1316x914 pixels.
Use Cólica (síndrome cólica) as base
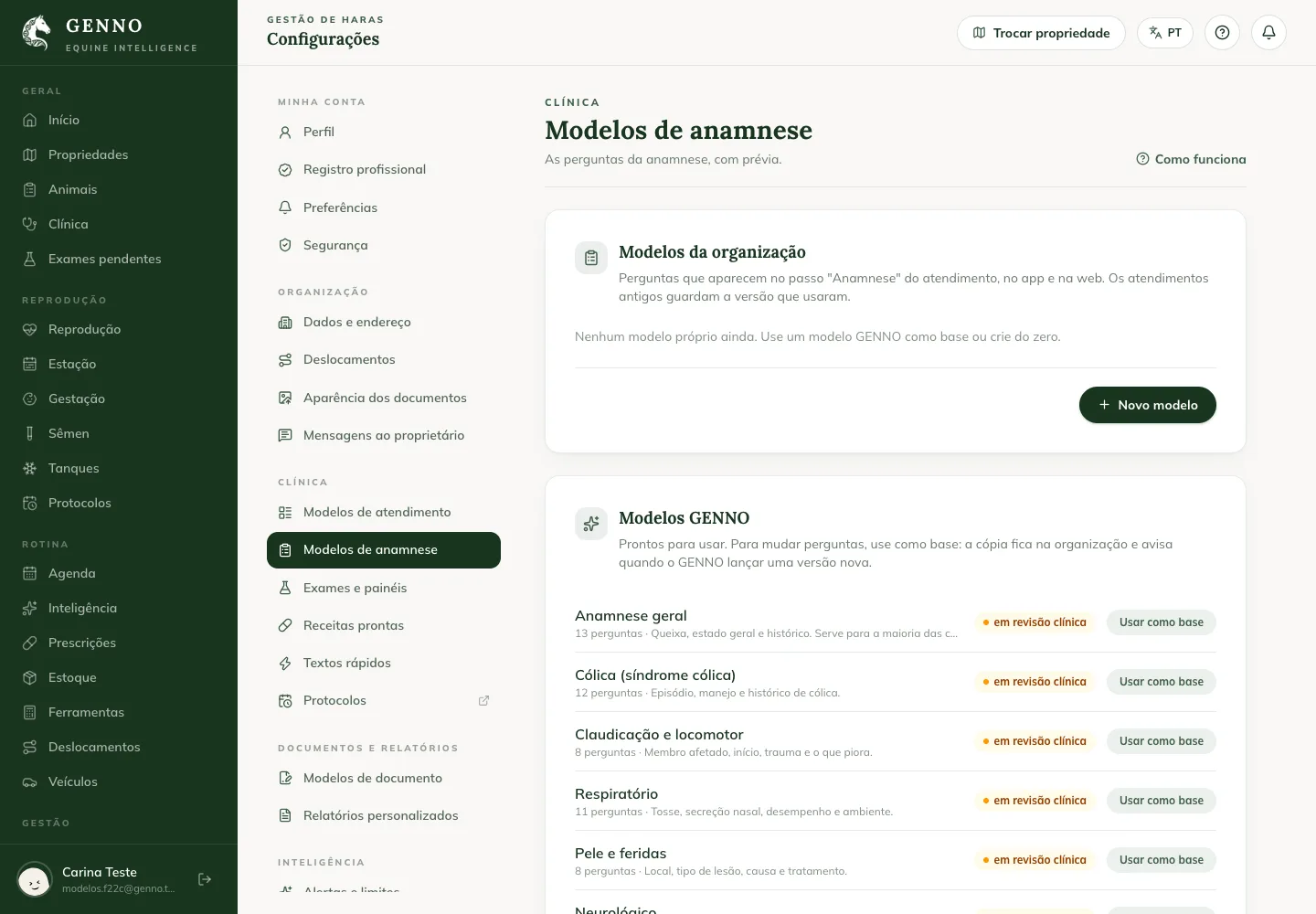pyautogui.click(x=1162, y=682)
